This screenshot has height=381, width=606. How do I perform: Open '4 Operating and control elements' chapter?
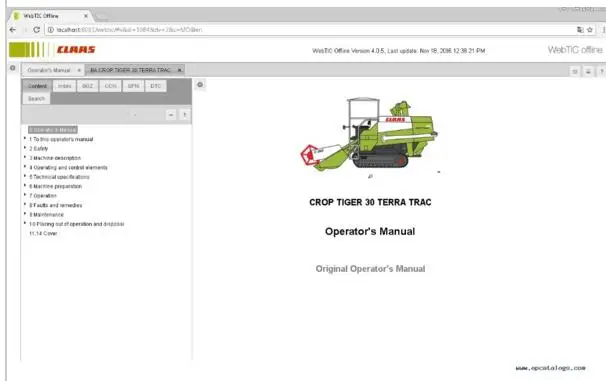coord(68,167)
